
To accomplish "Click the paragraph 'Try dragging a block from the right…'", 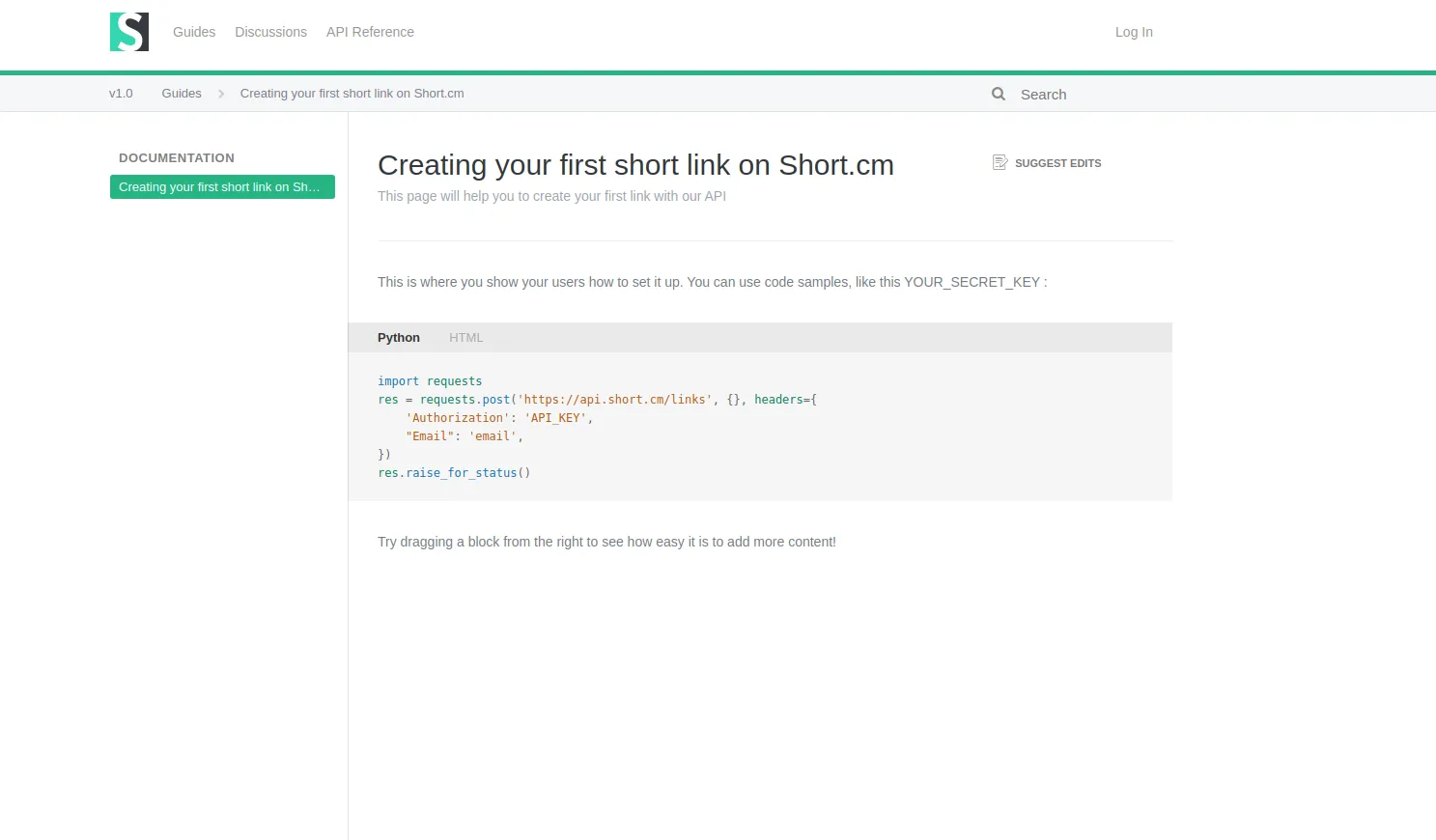I will tap(606, 542).
